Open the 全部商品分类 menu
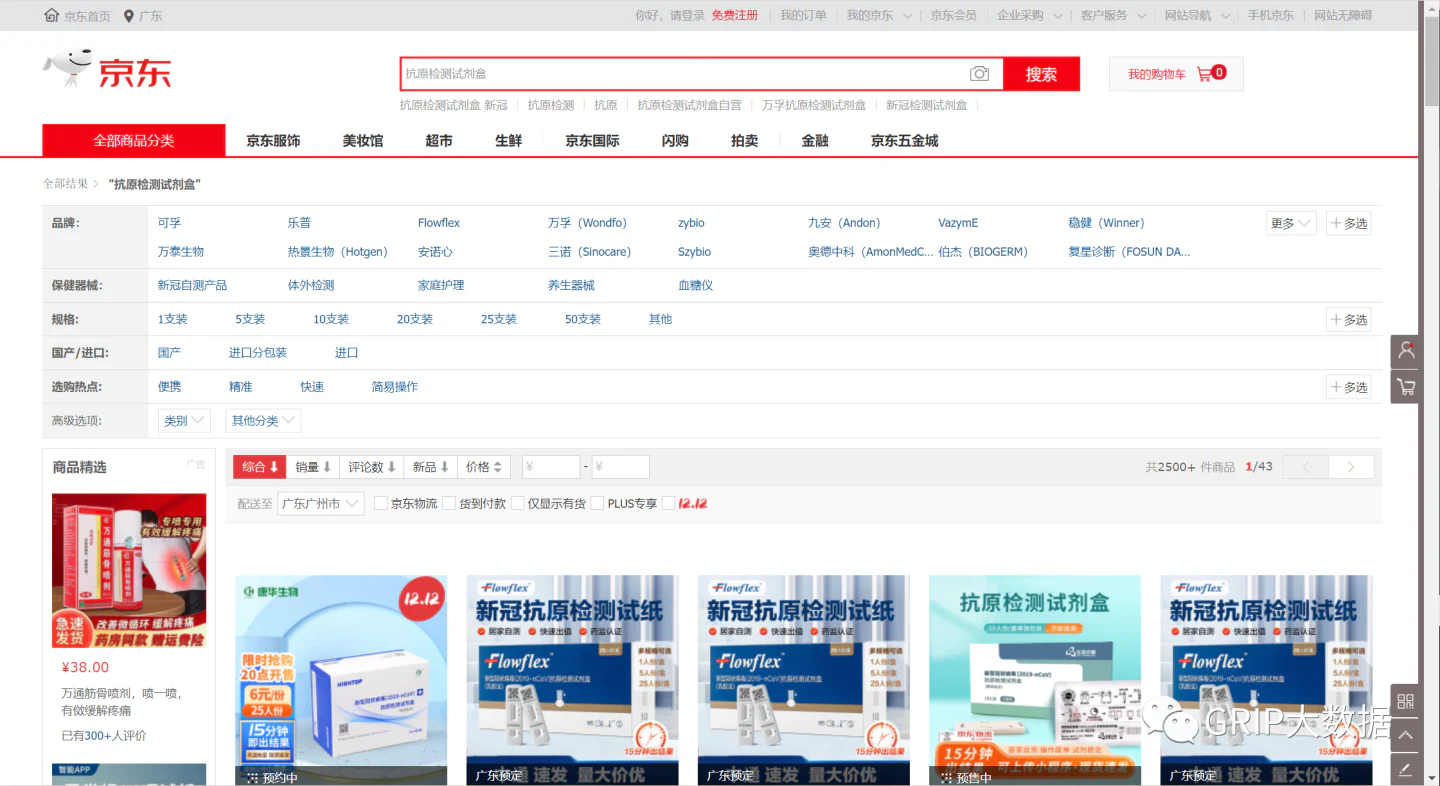The height and width of the screenshot is (786, 1440). click(x=134, y=140)
